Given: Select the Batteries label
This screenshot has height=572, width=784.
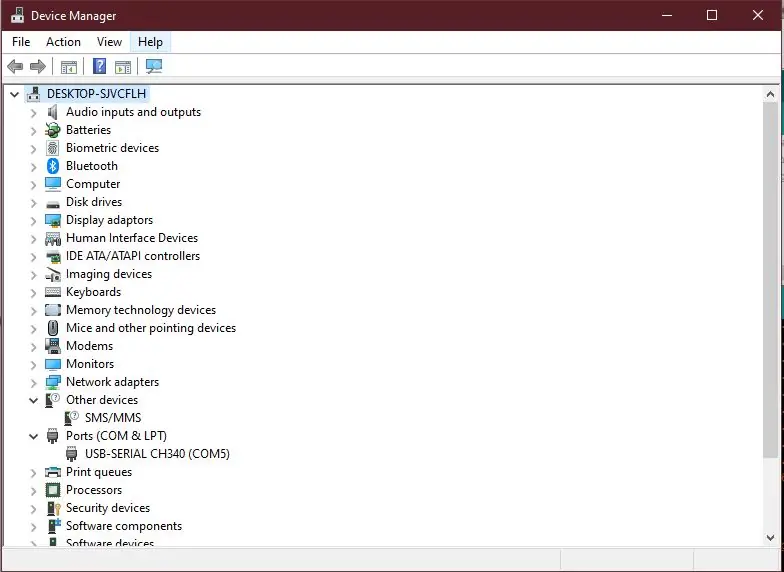Looking at the screenshot, I should pos(88,130).
